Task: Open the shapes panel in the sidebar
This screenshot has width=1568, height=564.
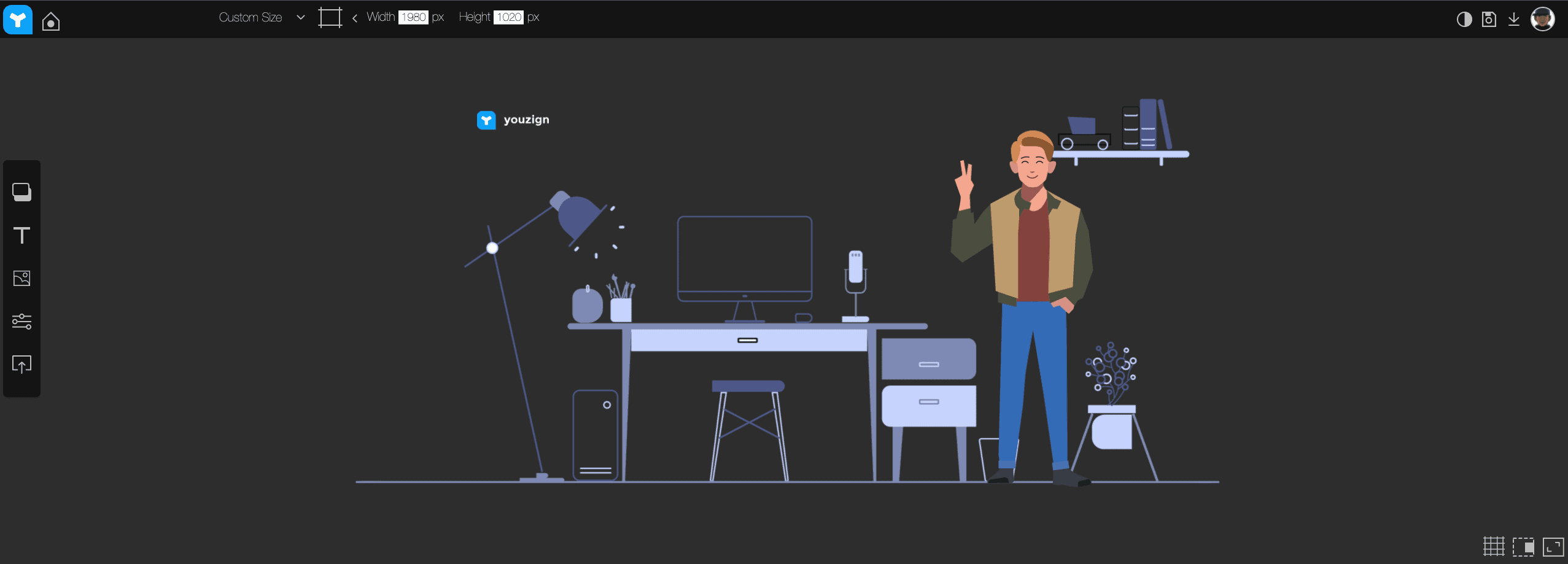Action: [x=22, y=192]
